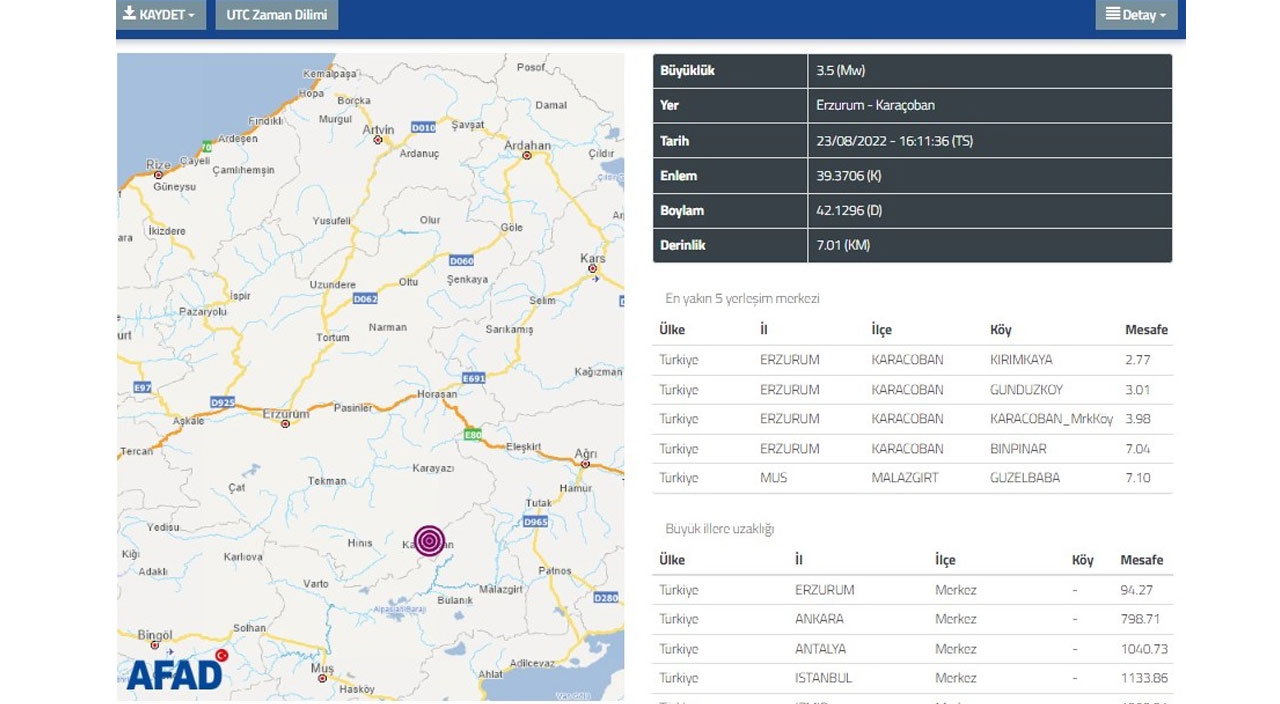Open the KAYDET dropdown menu
Screen dimensions: 1280x704
(x=163, y=15)
